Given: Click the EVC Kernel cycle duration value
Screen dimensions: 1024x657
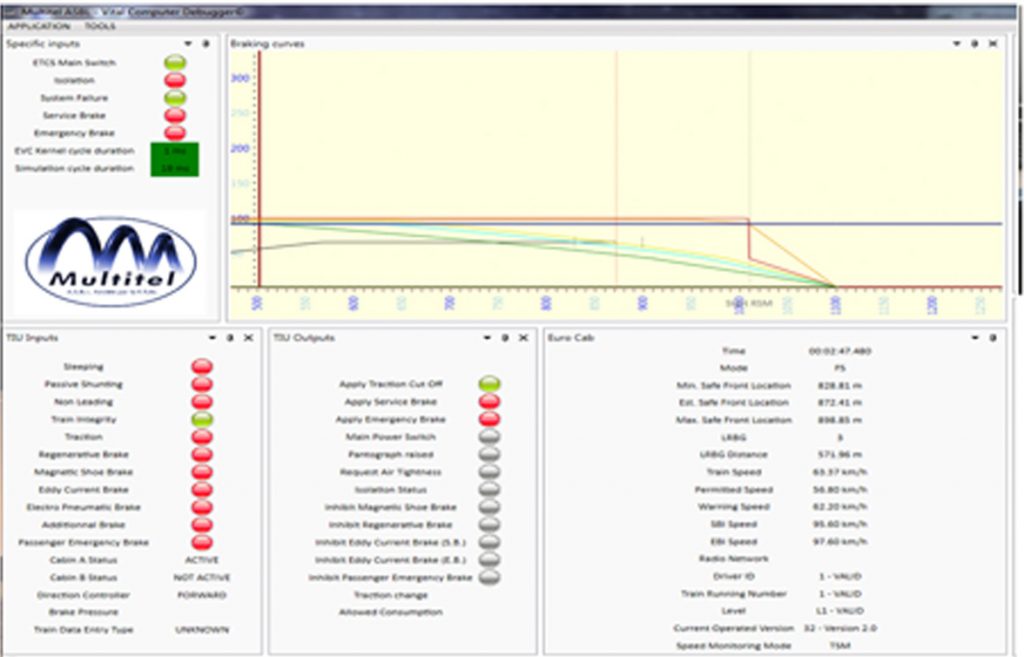Looking at the screenshot, I should click(x=174, y=151).
